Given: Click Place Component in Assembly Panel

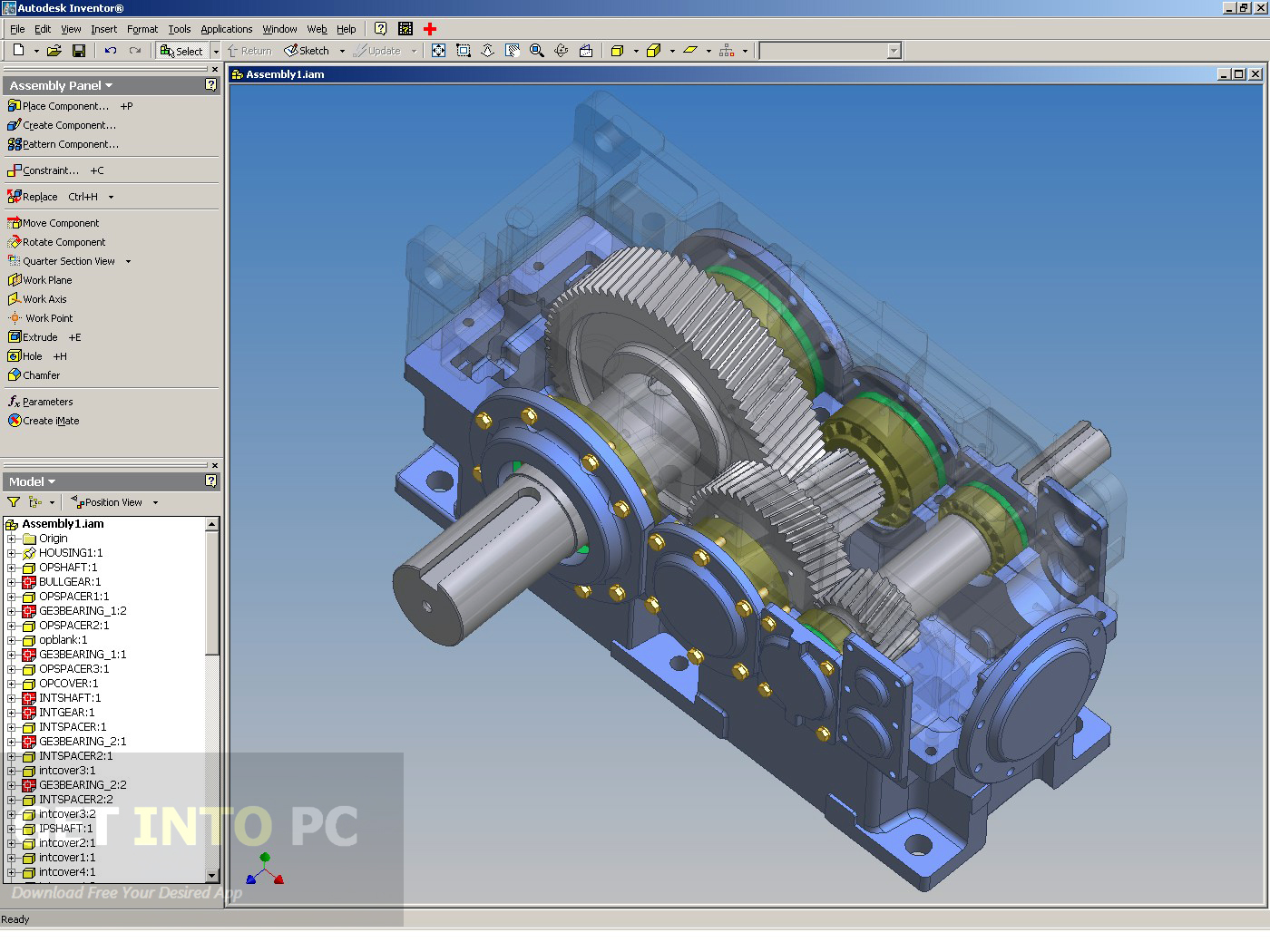Looking at the screenshot, I should tap(58, 106).
